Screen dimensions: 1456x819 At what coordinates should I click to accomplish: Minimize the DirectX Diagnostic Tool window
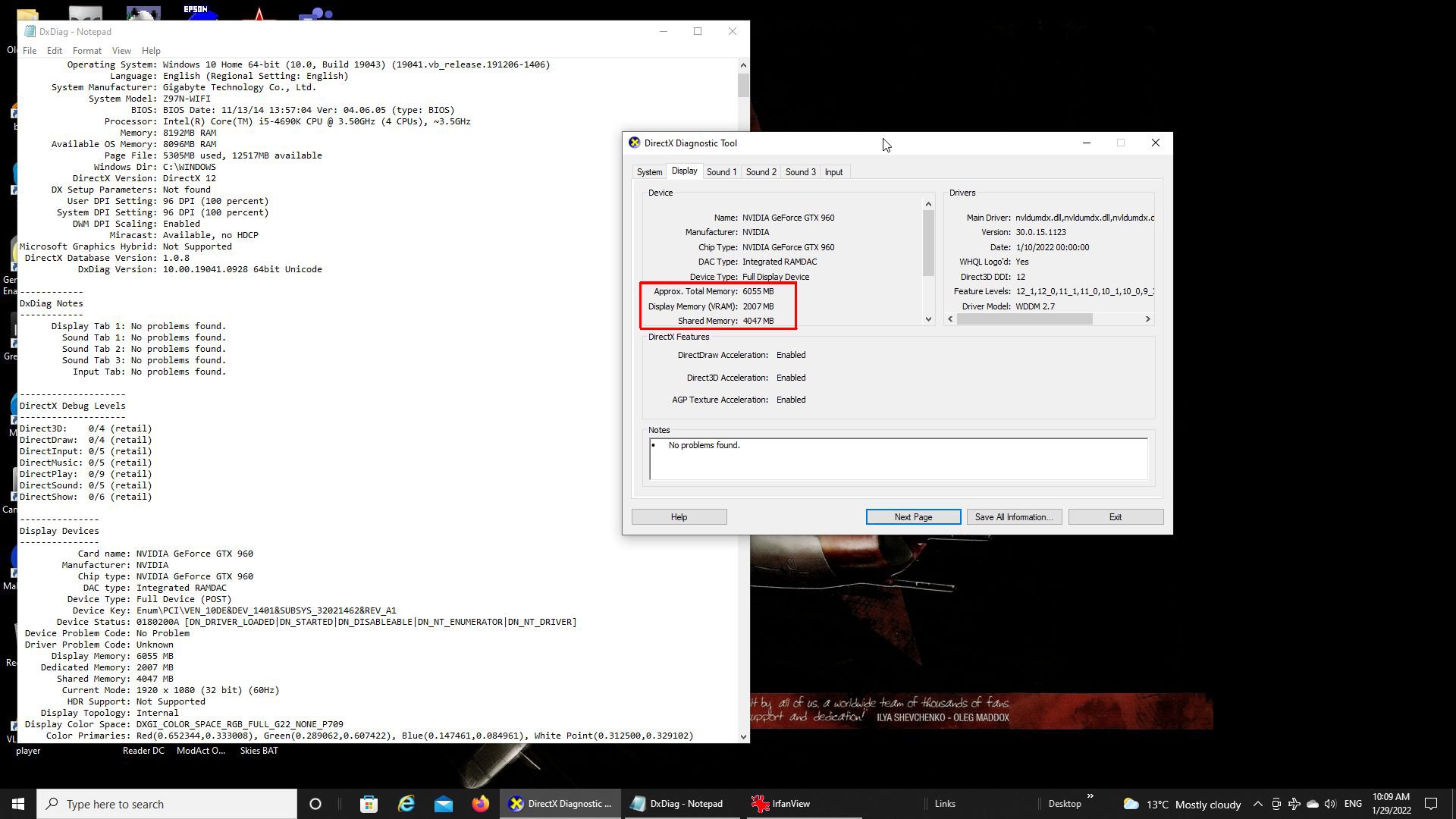pyautogui.click(x=1086, y=143)
